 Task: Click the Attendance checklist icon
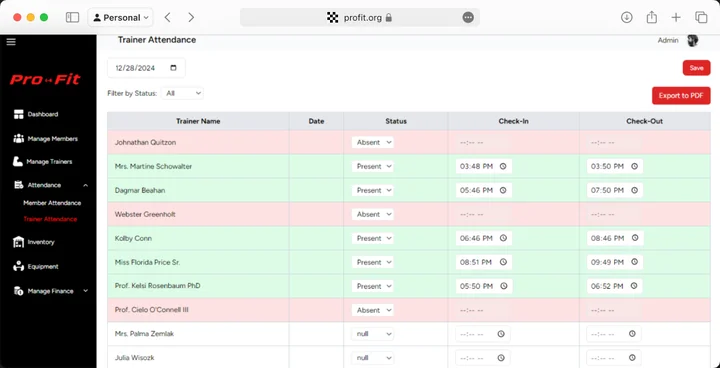point(18,185)
